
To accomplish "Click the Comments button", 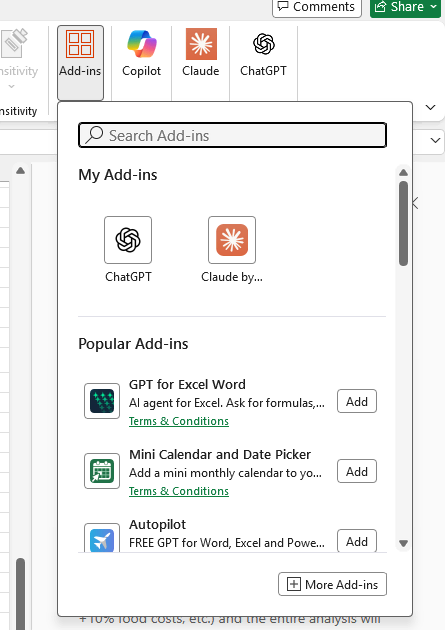I will [x=317, y=7].
